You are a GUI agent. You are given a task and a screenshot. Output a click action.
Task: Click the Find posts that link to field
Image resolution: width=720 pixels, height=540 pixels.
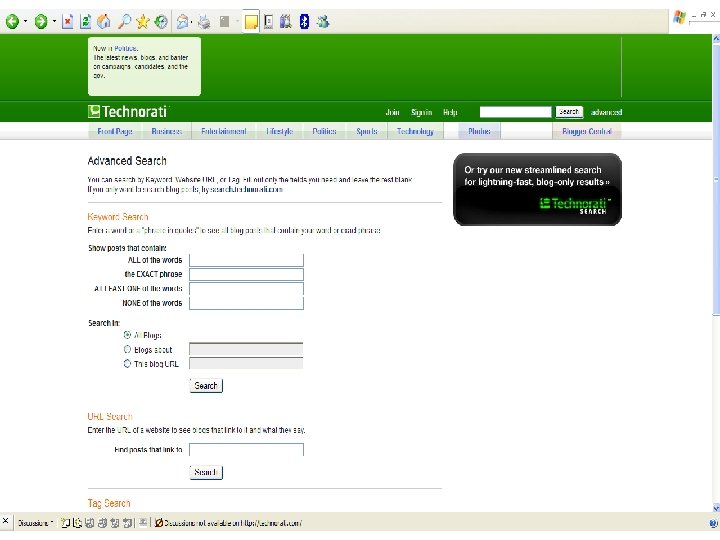pyautogui.click(x=246, y=450)
